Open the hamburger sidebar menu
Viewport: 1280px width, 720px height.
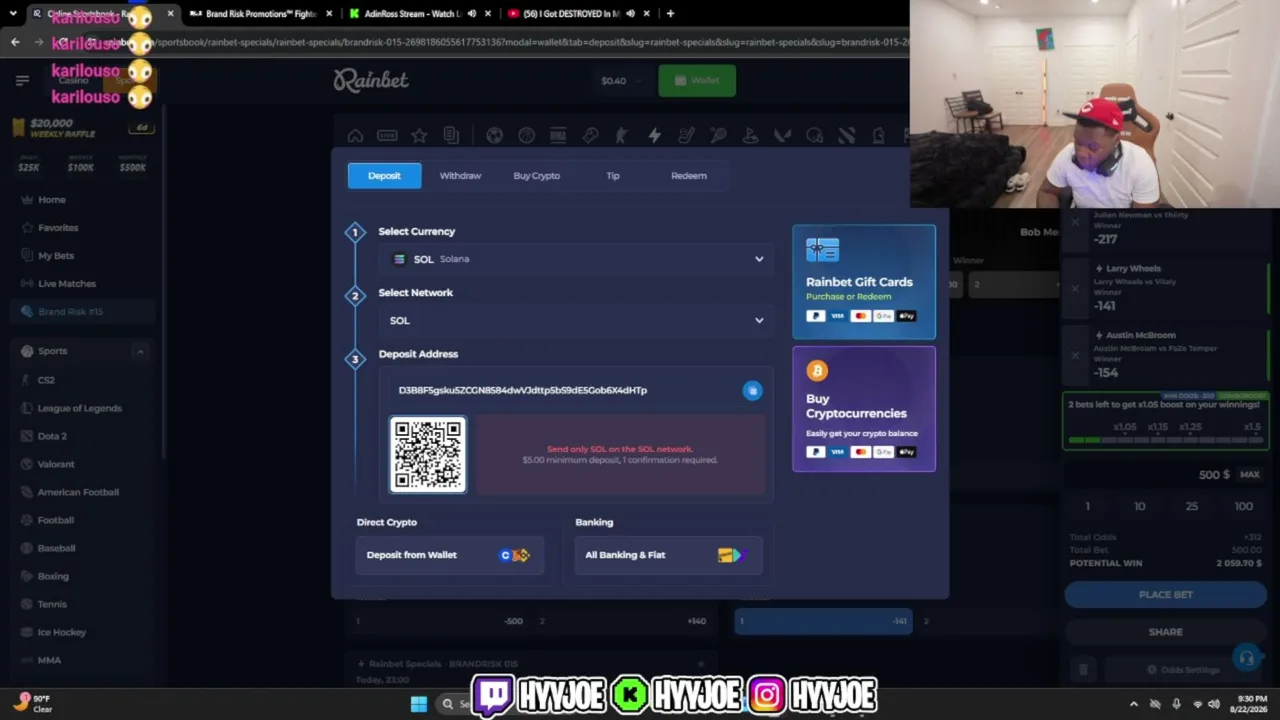click(x=22, y=80)
